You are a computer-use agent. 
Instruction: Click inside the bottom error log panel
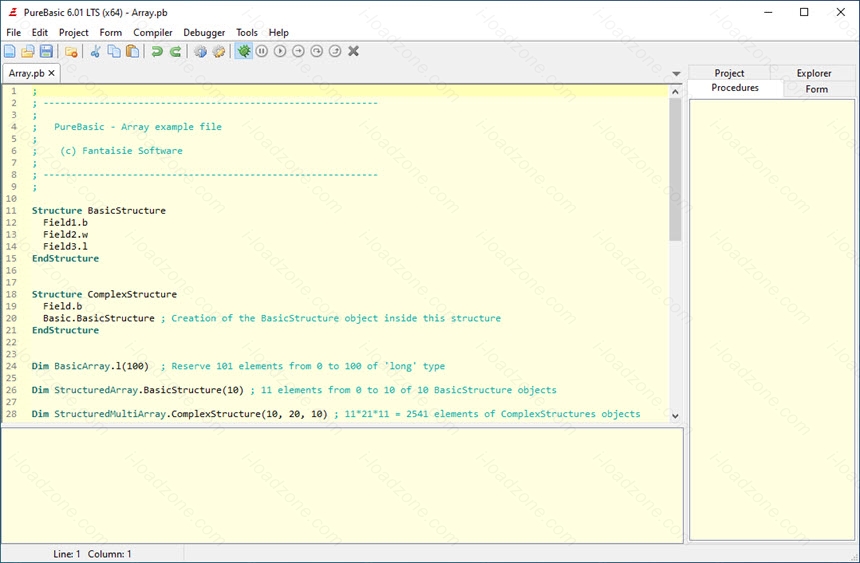342,486
